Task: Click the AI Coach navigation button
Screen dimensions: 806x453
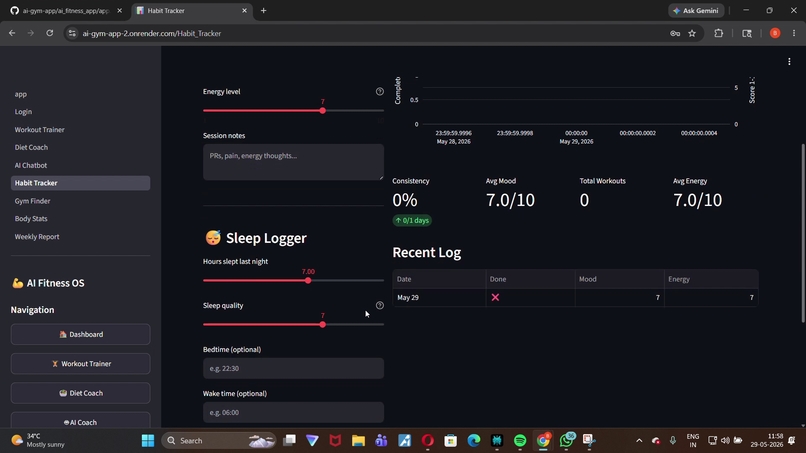Action: click(x=80, y=421)
